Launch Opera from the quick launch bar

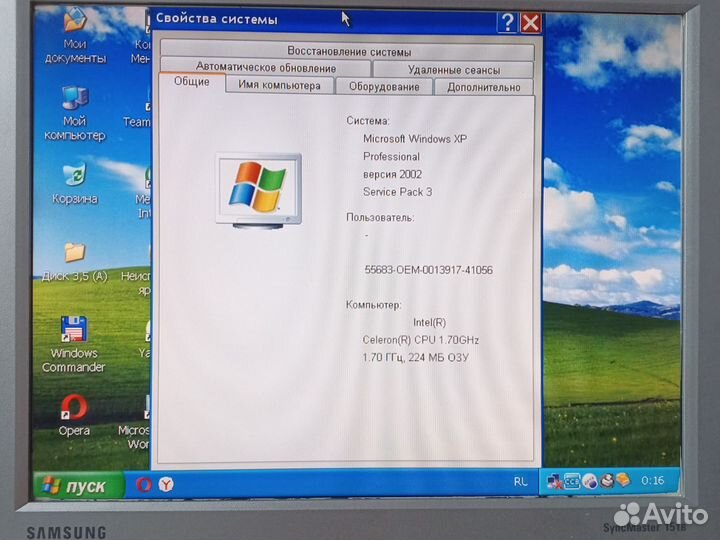point(143,485)
